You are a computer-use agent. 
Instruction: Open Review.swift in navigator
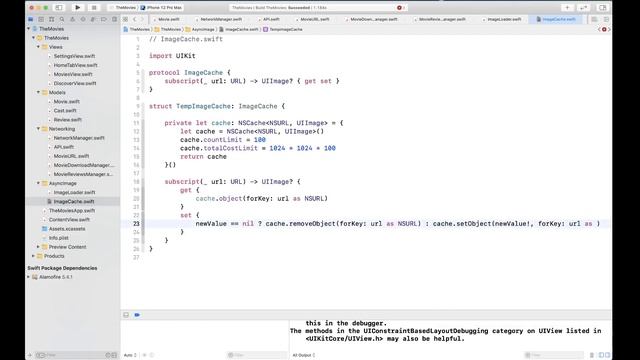pyautogui.click(x=67, y=120)
